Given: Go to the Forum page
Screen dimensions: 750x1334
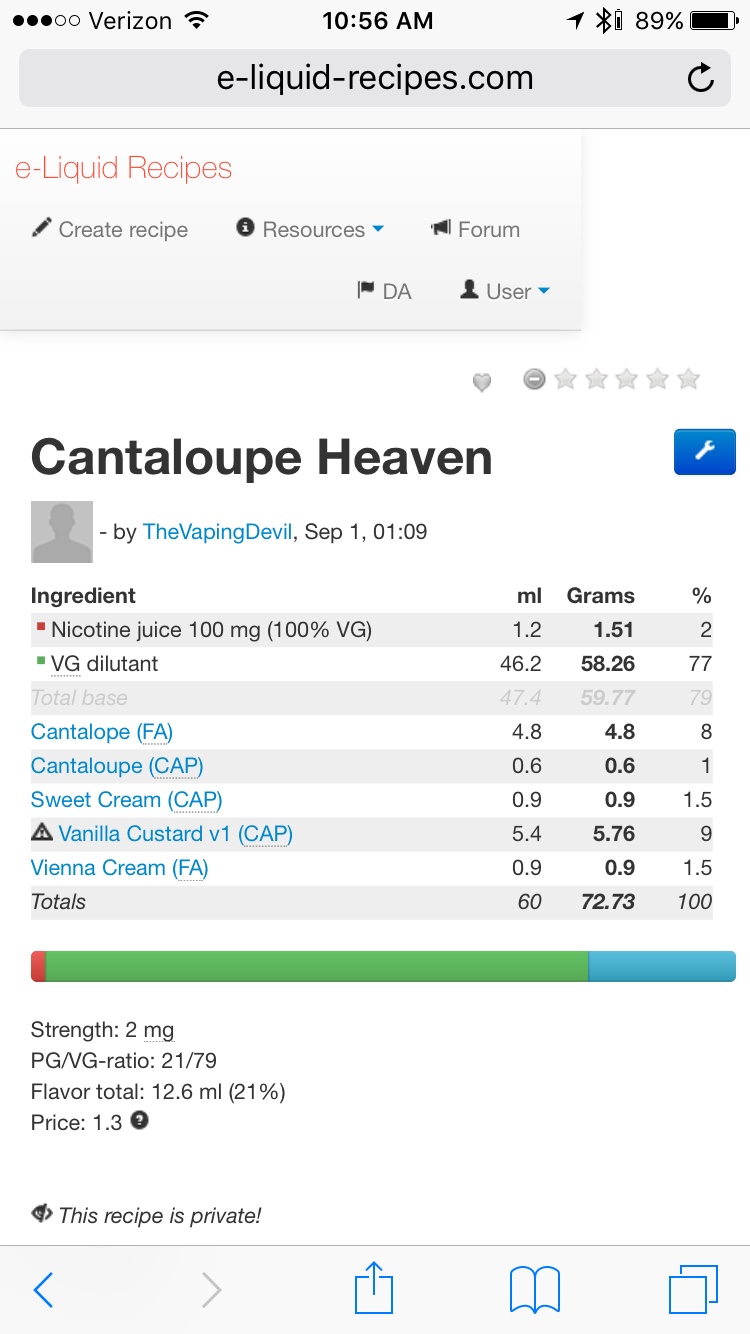Looking at the screenshot, I should coord(476,229).
